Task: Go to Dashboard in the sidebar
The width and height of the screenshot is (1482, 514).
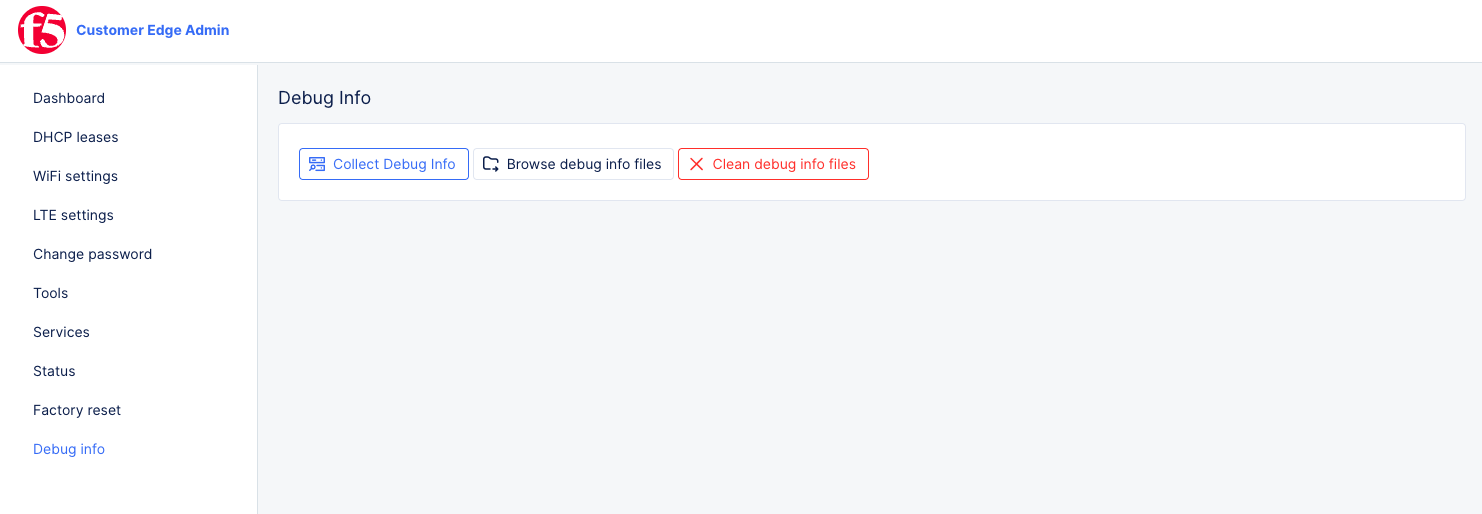Action: [69, 98]
